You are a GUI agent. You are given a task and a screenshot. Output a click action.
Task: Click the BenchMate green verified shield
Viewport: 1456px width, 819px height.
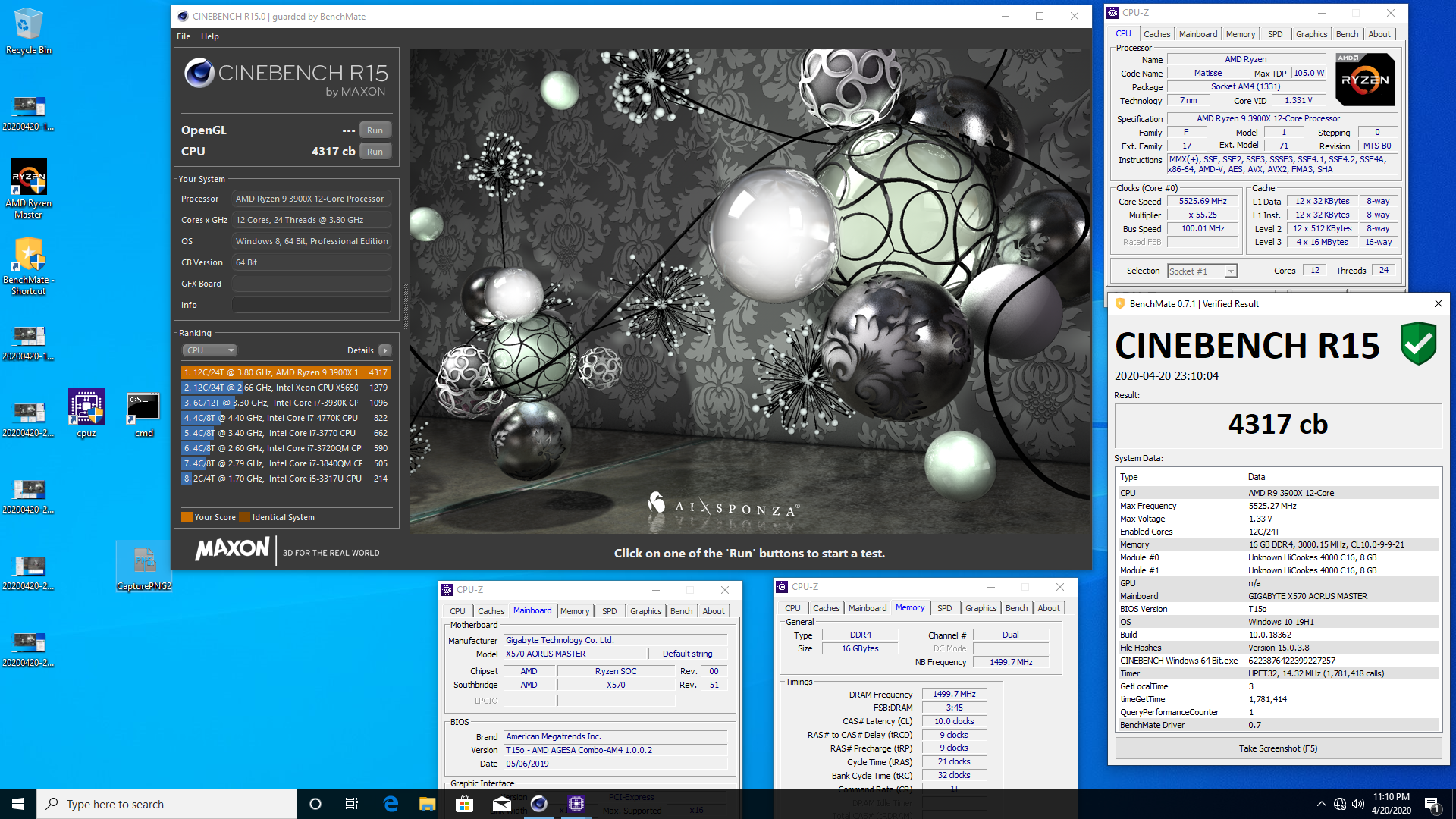[x=1418, y=343]
